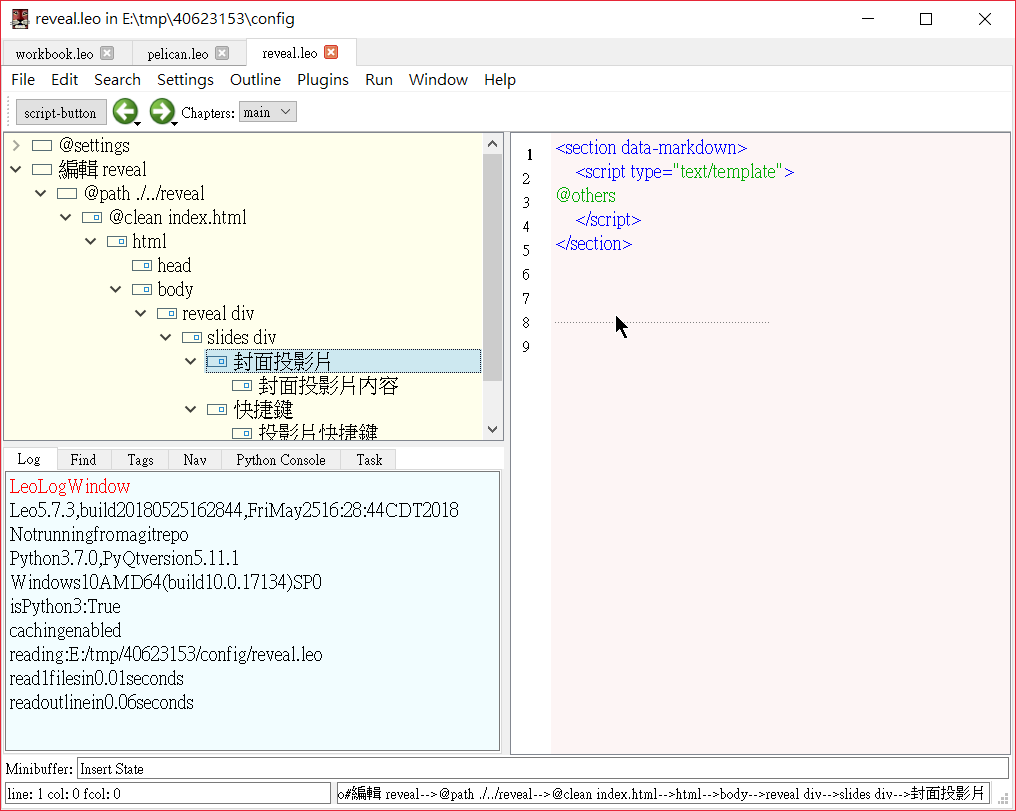
Task: Click the node icon beside @settings
Action: (42, 146)
